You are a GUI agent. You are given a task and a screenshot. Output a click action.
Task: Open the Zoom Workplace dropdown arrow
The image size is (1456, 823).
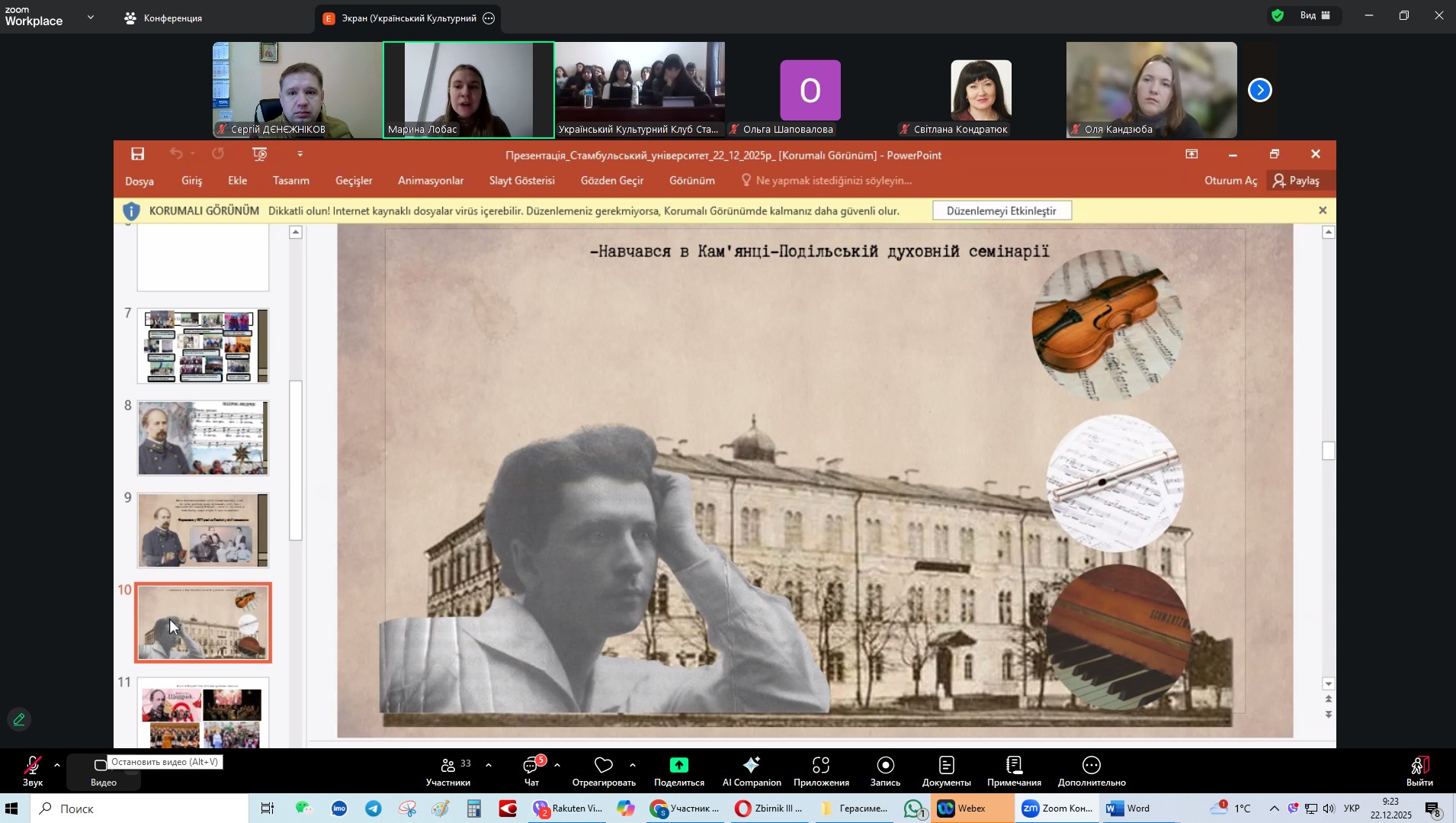click(x=91, y=17)
